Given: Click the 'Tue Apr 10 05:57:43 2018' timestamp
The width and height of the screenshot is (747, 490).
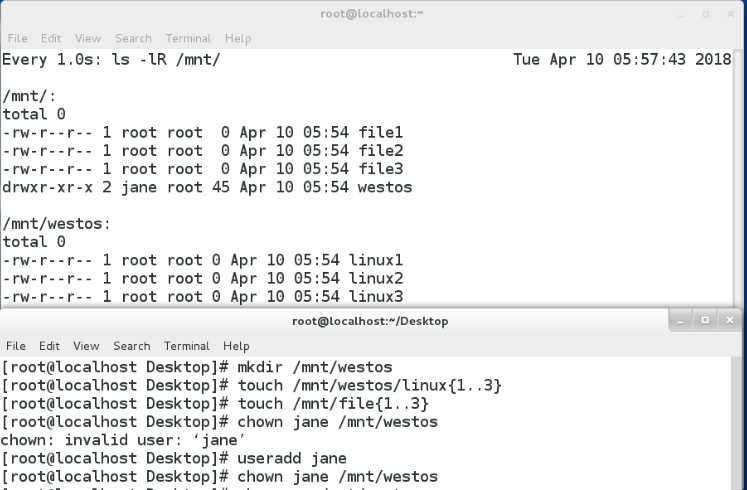Looking at the screenshot, I should [622, 60].
